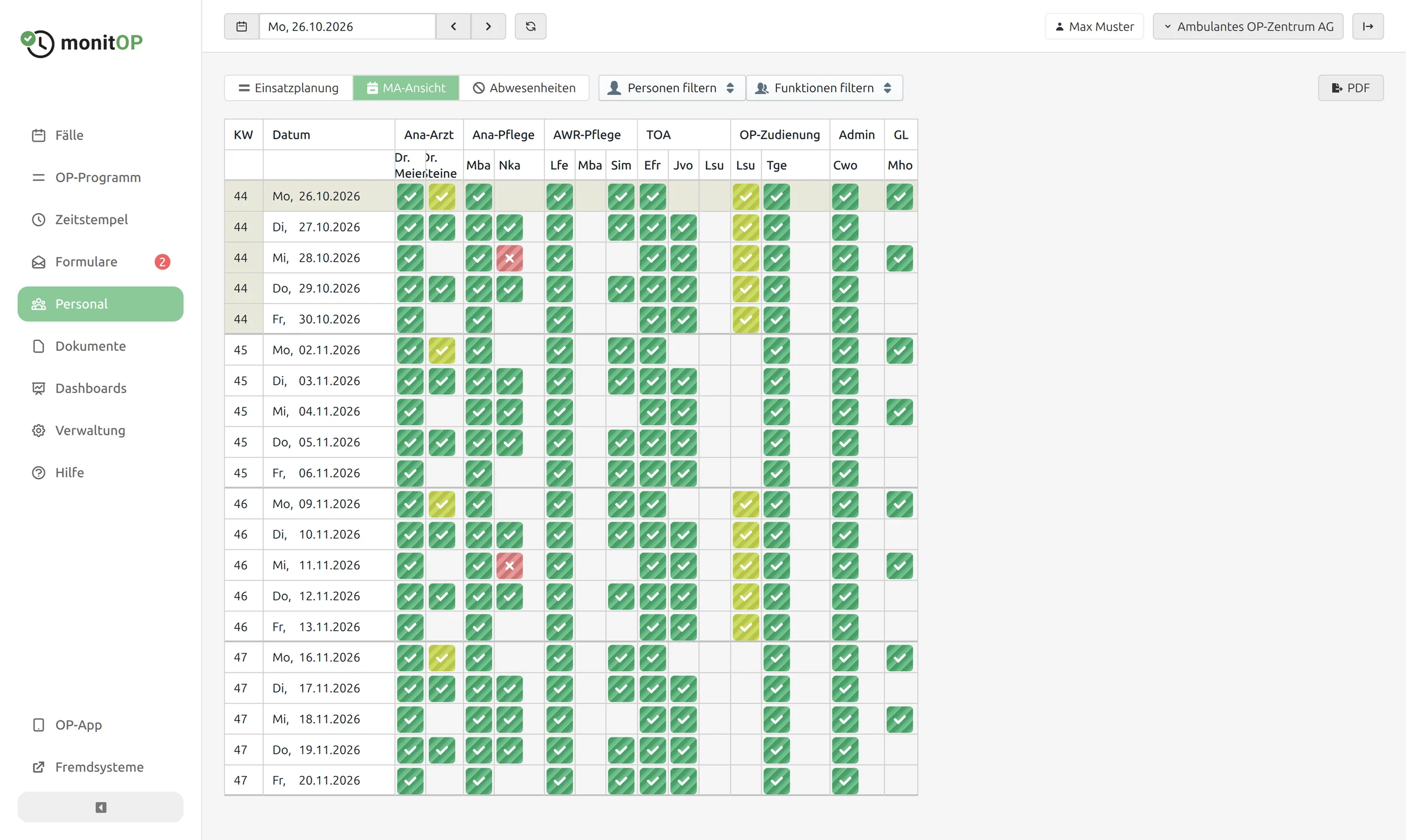
Task: Select Personal in sidebar menu
Action: (100, 304)
